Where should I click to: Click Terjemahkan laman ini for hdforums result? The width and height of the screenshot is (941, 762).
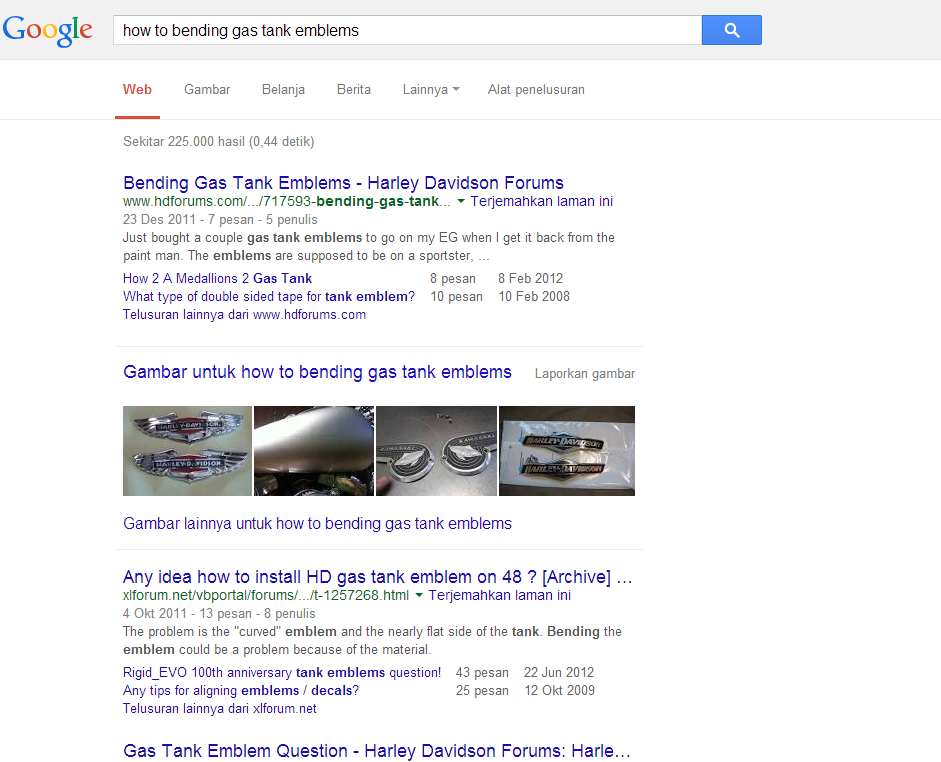[x=541, y=201]
